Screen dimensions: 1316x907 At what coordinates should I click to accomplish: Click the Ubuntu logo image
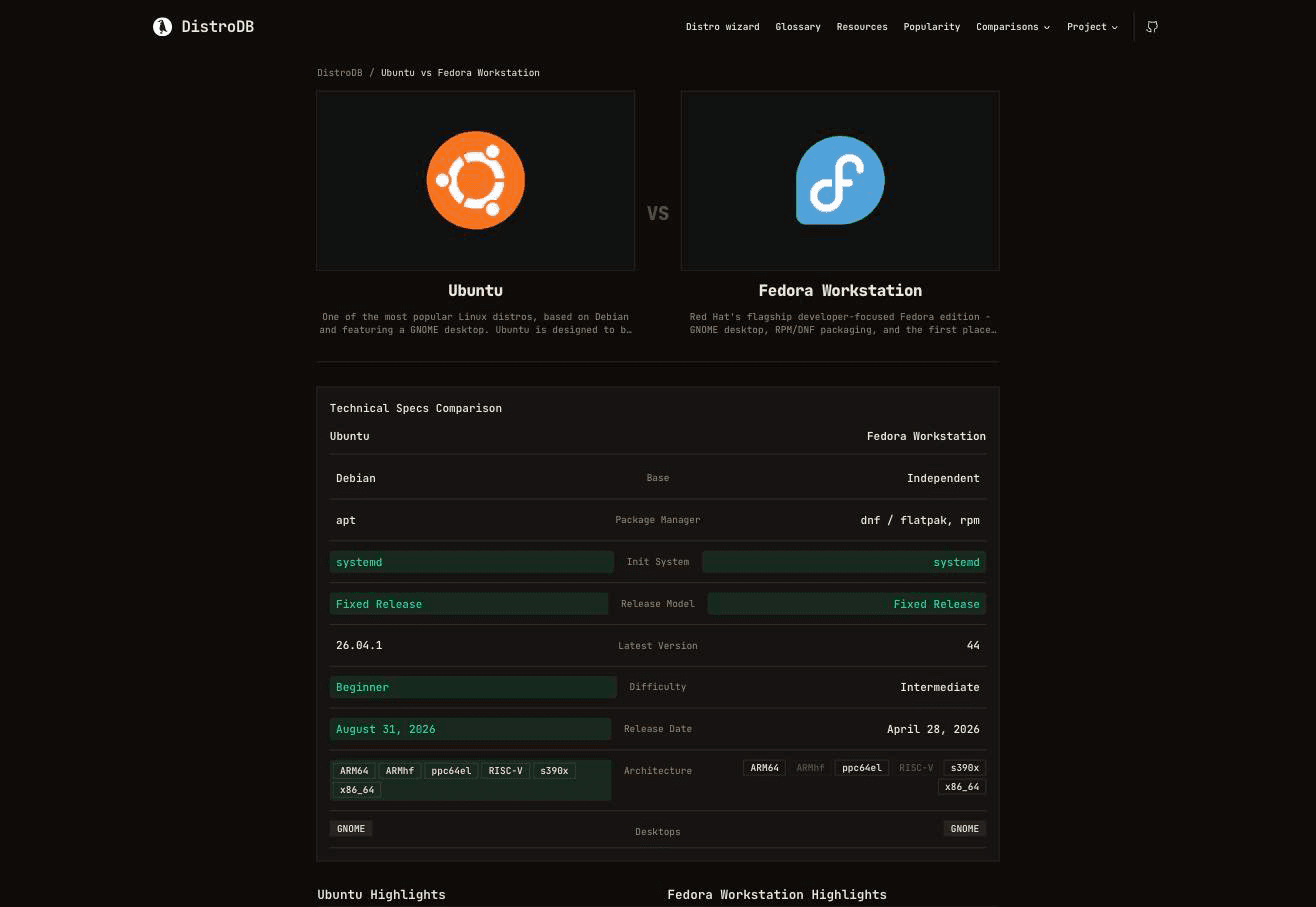[476, 180]
